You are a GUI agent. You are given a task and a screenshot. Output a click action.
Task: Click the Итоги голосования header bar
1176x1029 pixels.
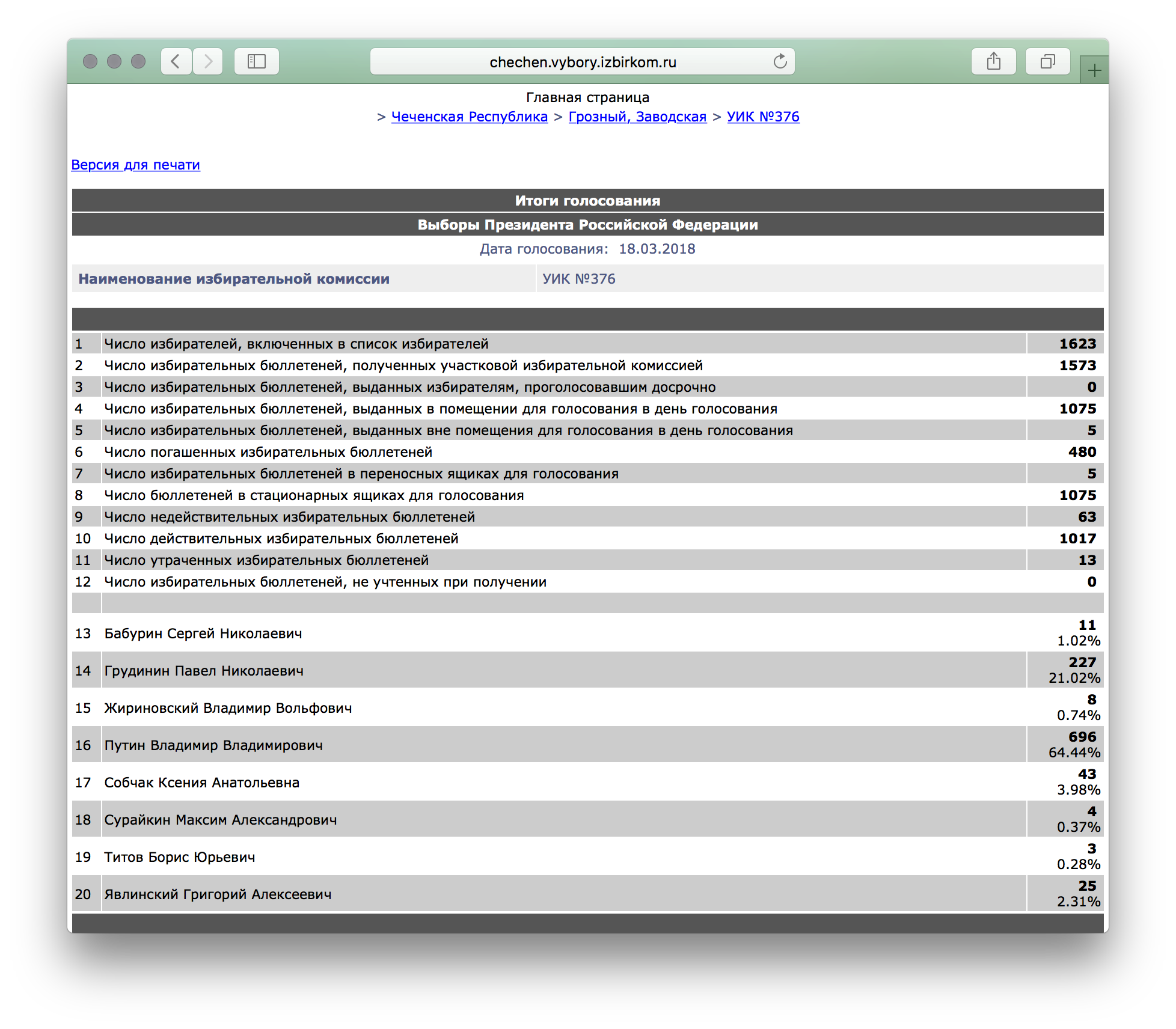click(587, 201)
